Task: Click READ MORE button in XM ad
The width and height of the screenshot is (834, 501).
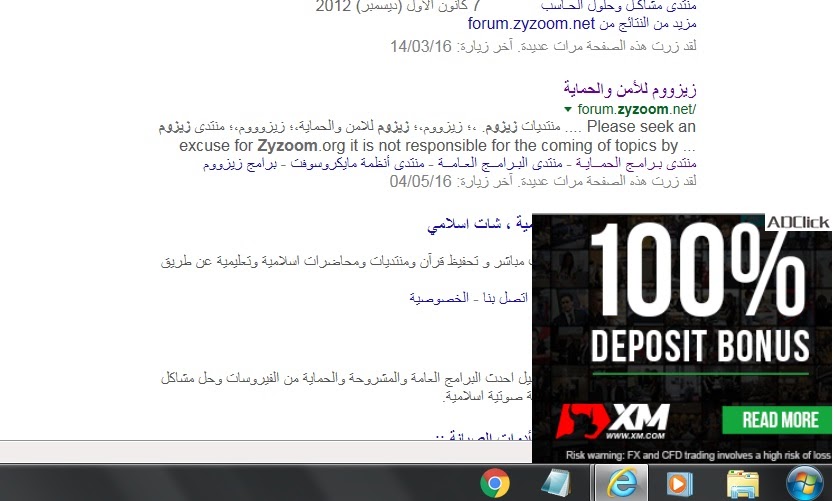Action: point(777,420)
